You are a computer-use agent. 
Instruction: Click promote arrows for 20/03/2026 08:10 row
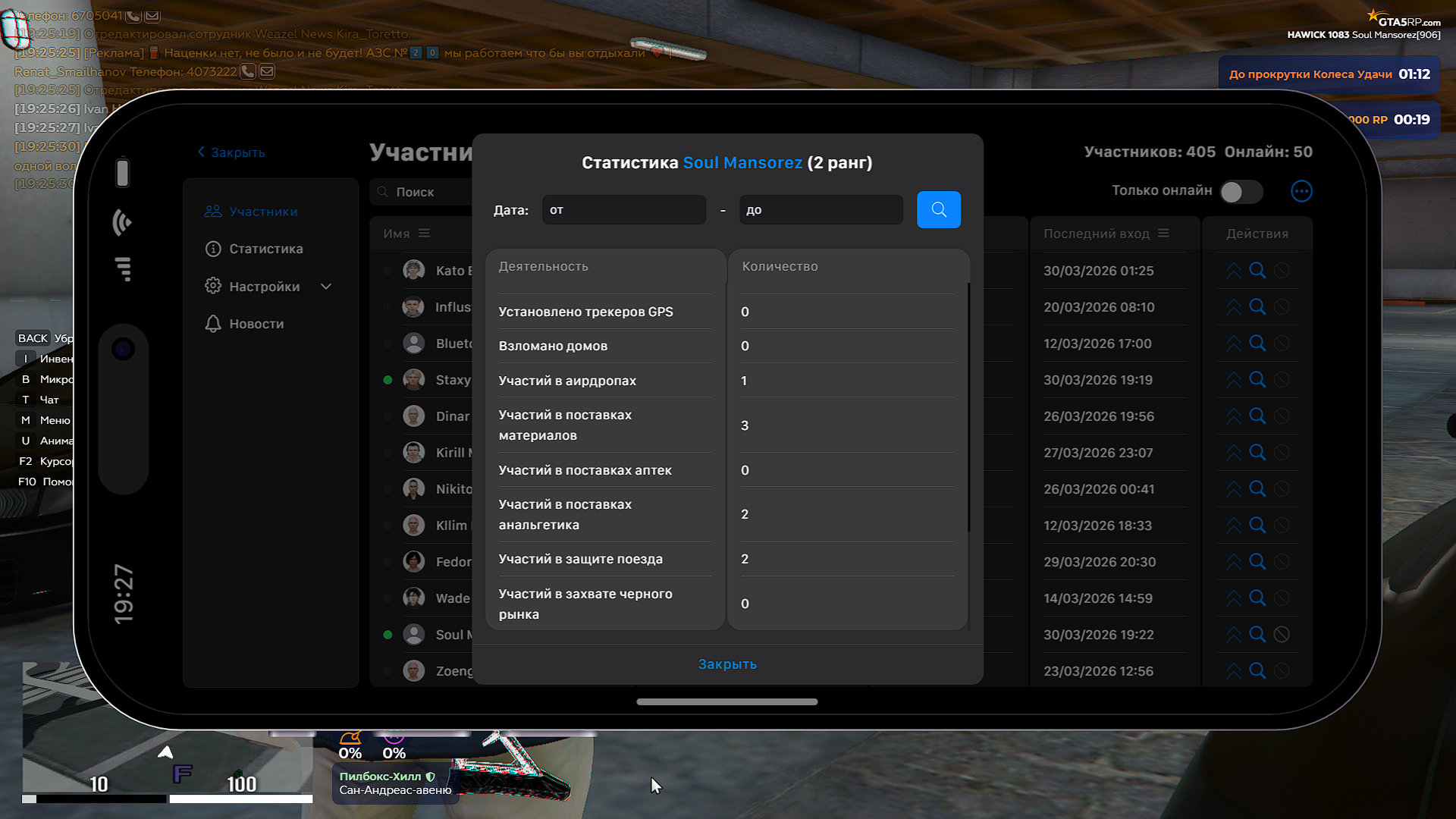point(1234,307)
